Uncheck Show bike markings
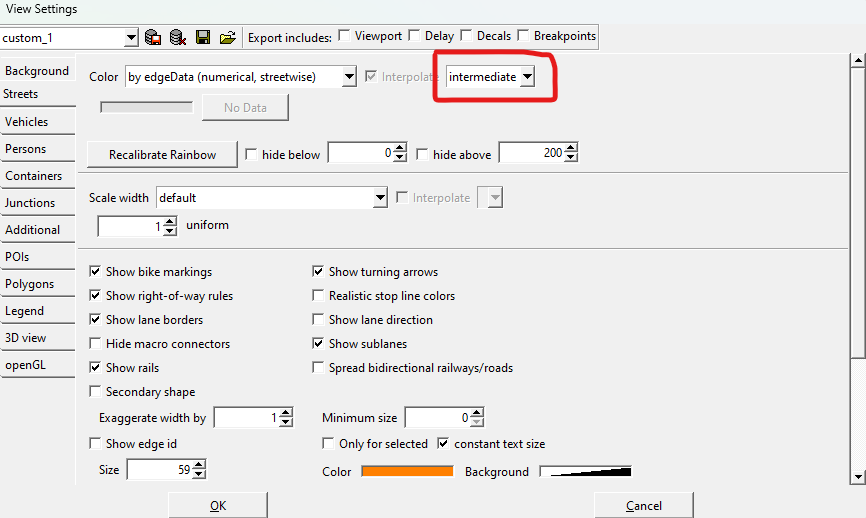 click(95, 271)
